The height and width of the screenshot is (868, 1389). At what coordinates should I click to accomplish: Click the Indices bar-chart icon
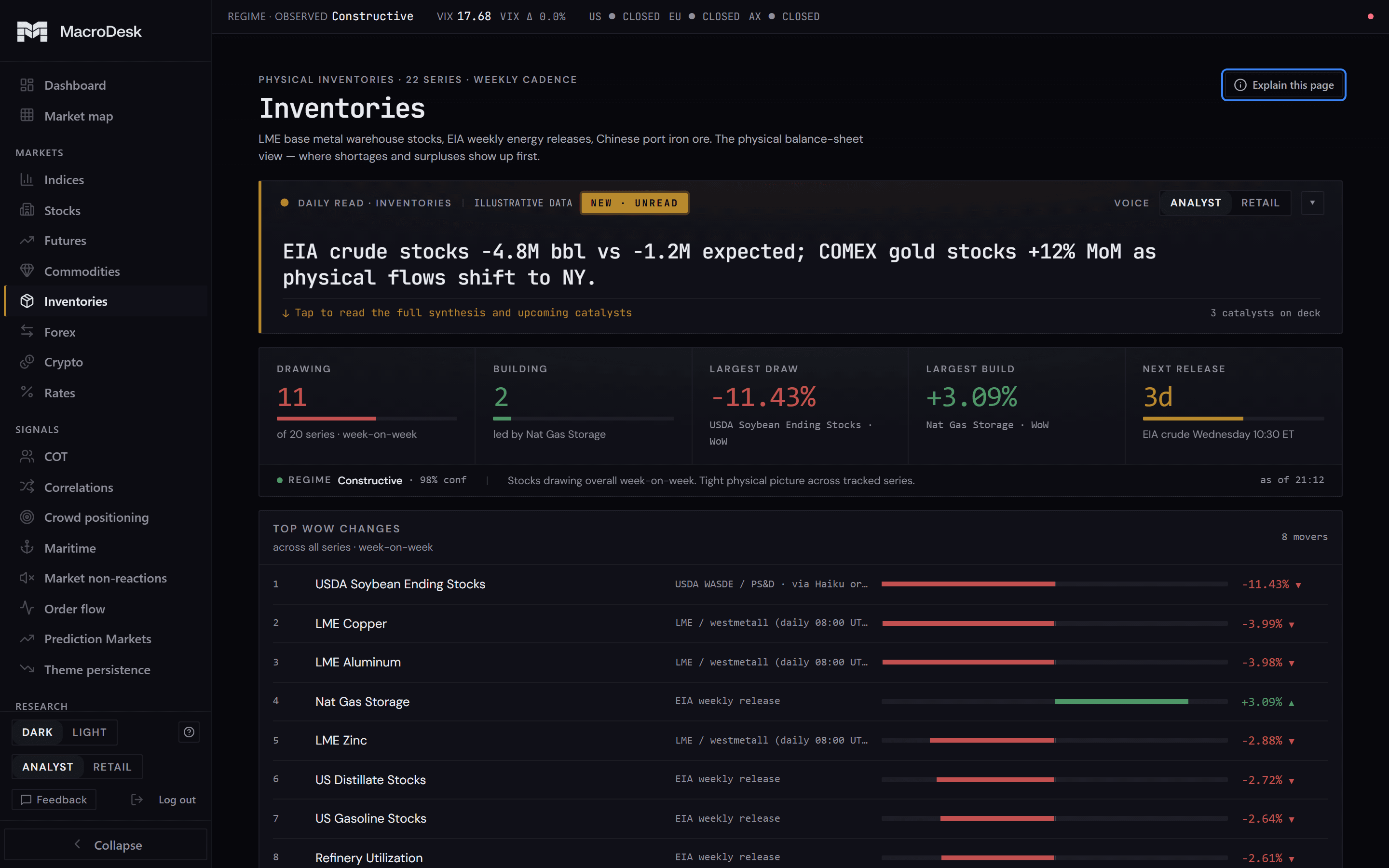coord(27,180)
